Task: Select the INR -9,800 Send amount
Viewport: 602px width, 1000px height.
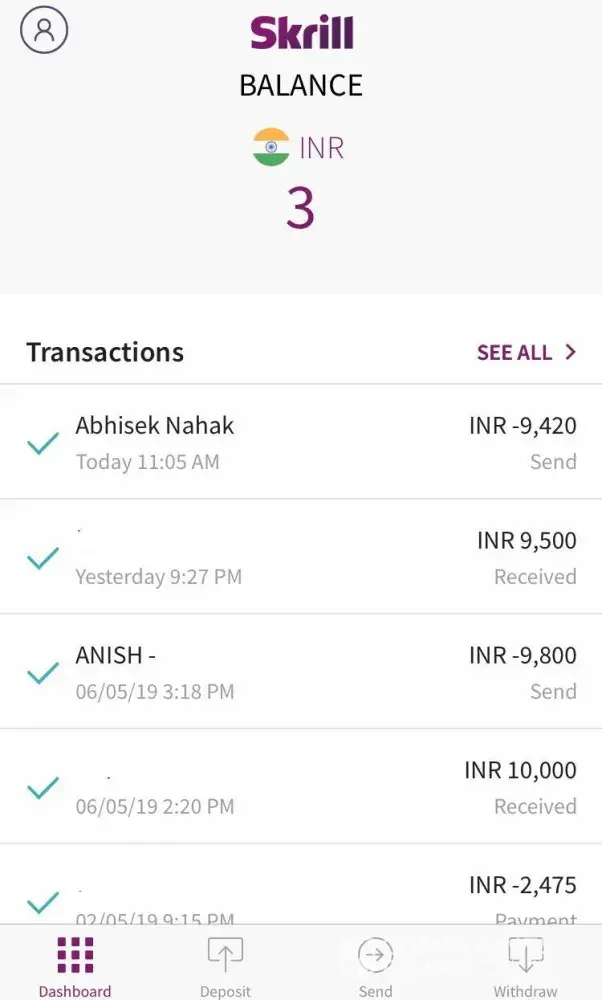Action: [522, 656]
